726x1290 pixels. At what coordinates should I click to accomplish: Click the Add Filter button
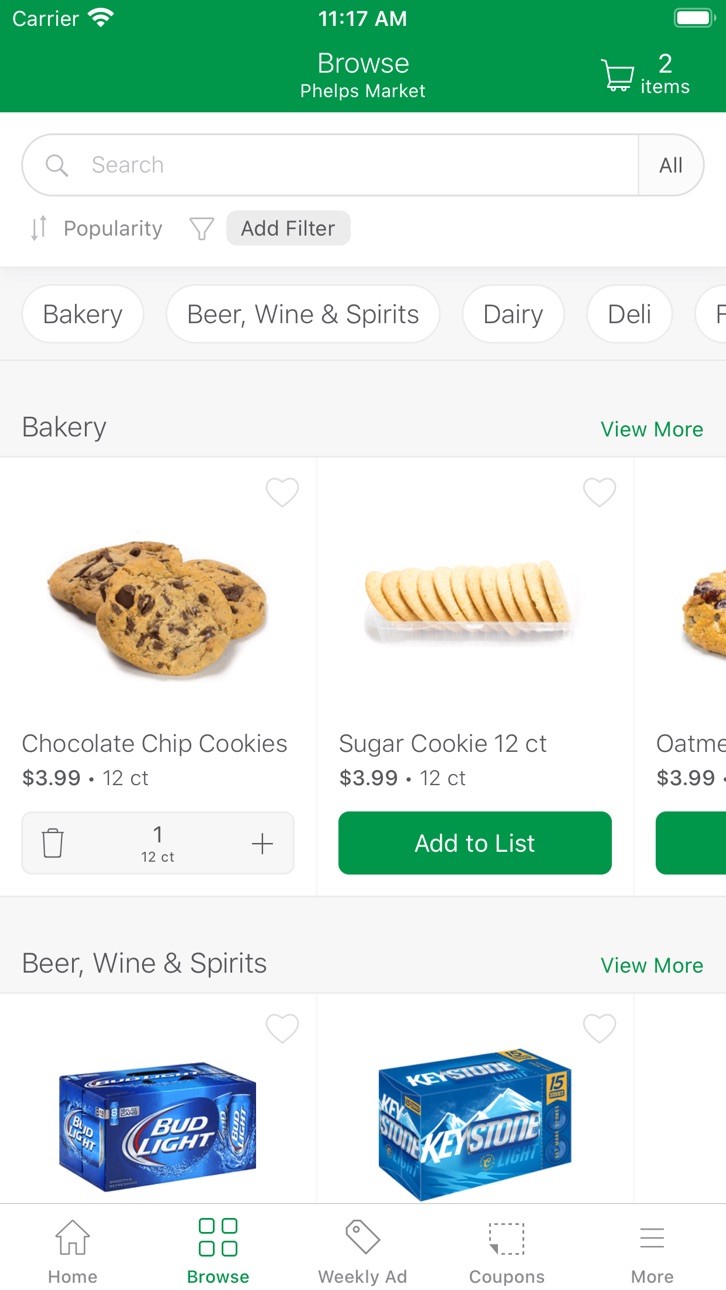[288, 228]
